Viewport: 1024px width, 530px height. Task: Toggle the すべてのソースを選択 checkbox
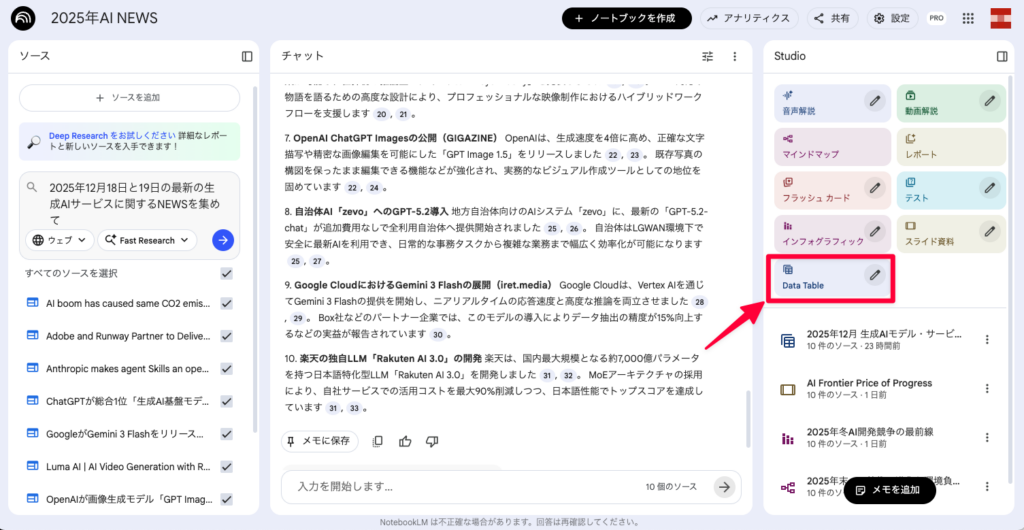227,273
